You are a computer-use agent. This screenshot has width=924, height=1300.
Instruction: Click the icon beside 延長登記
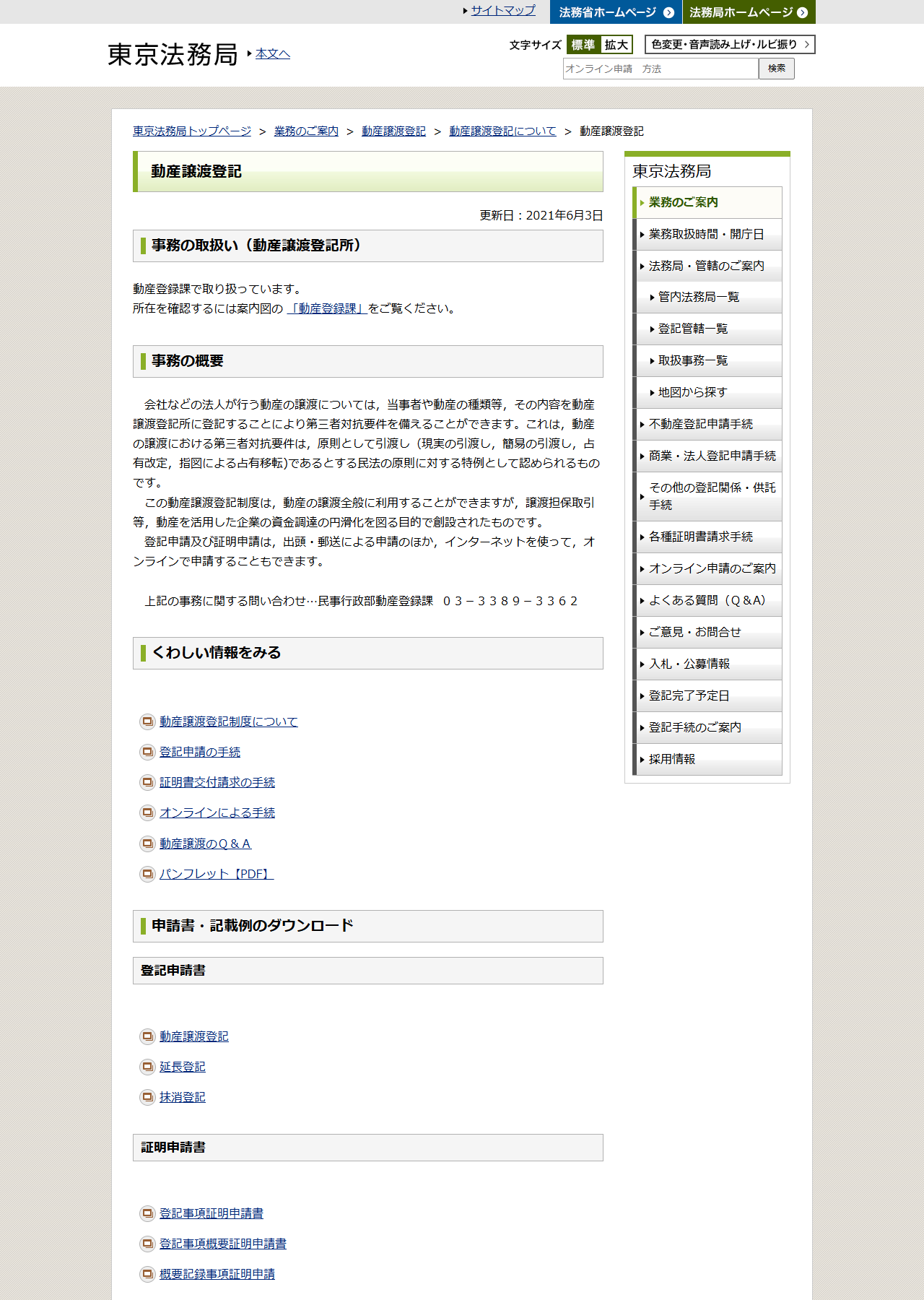147,1067
